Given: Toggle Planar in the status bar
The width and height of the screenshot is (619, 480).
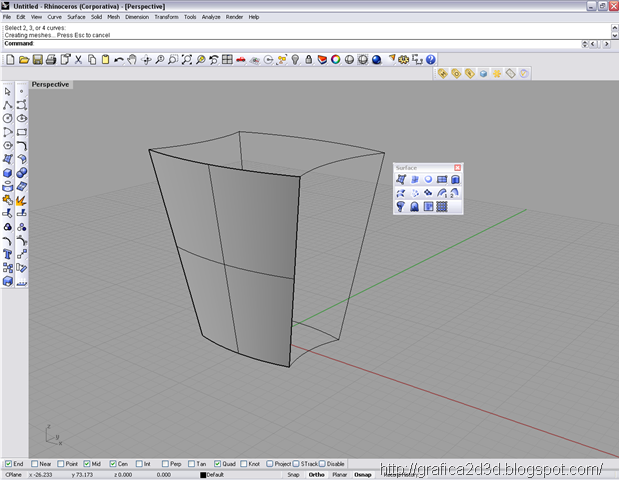Looking at the screenshot, I should click(x=340, y=474).
